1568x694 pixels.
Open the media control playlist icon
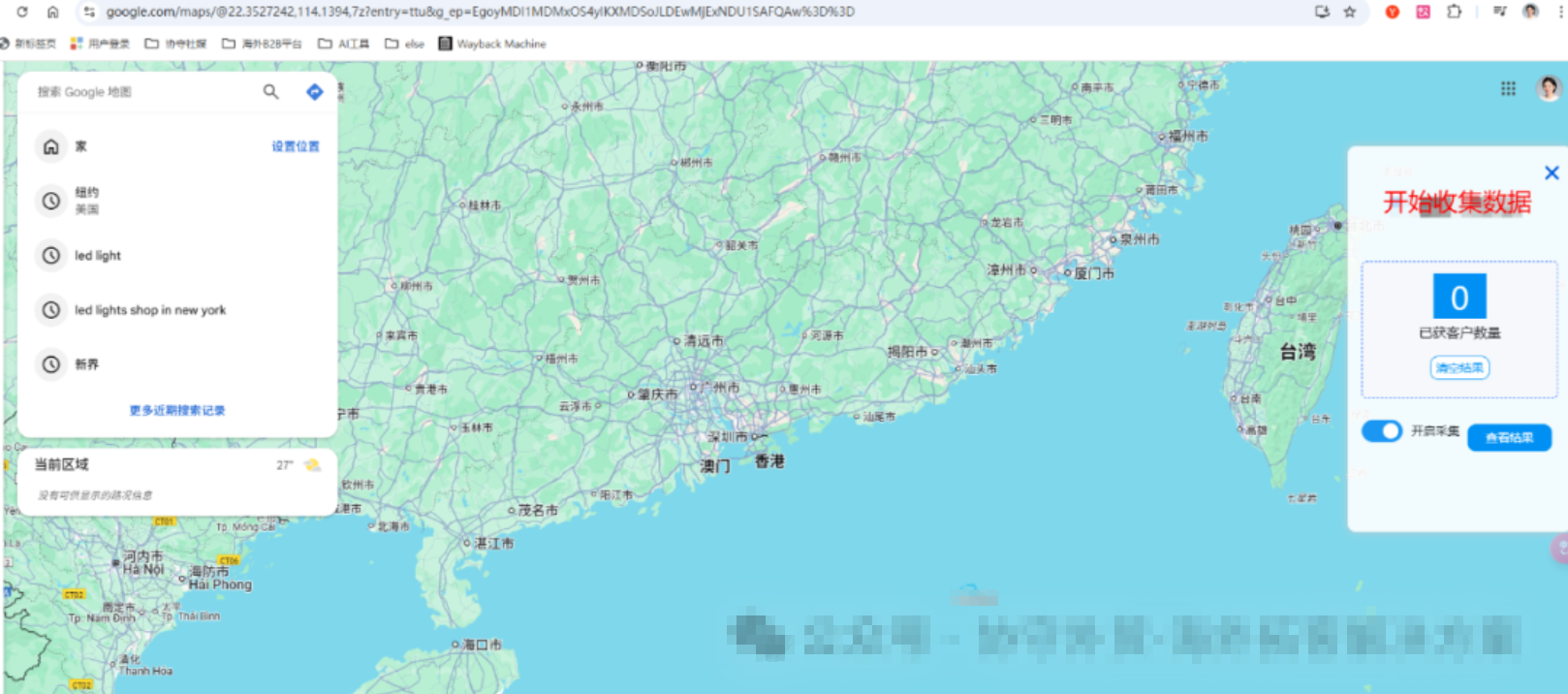pyautogui.click(x=1500, y=12)
